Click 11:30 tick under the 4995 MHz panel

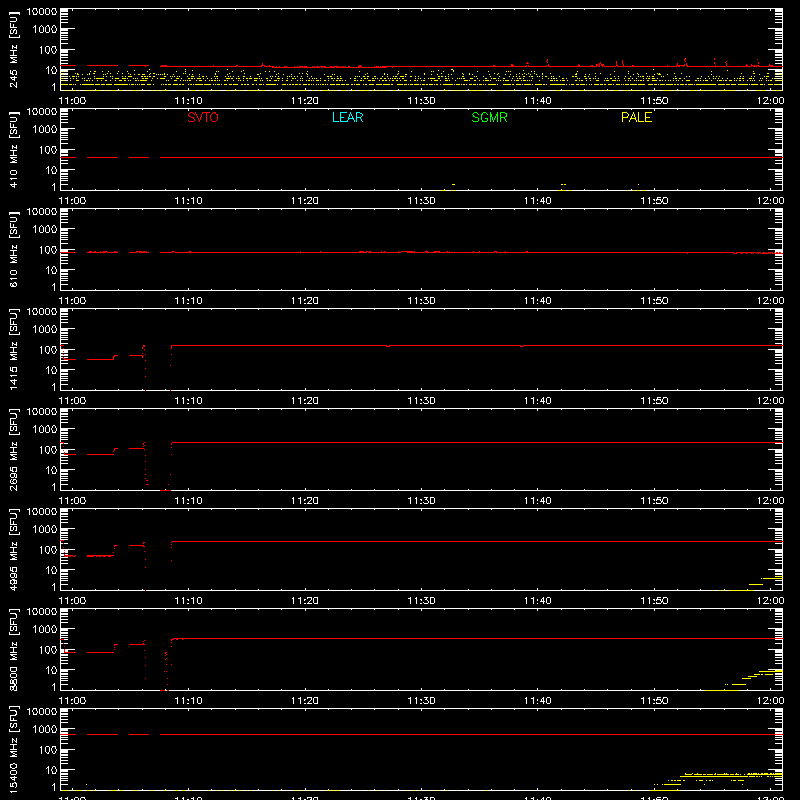421,601
